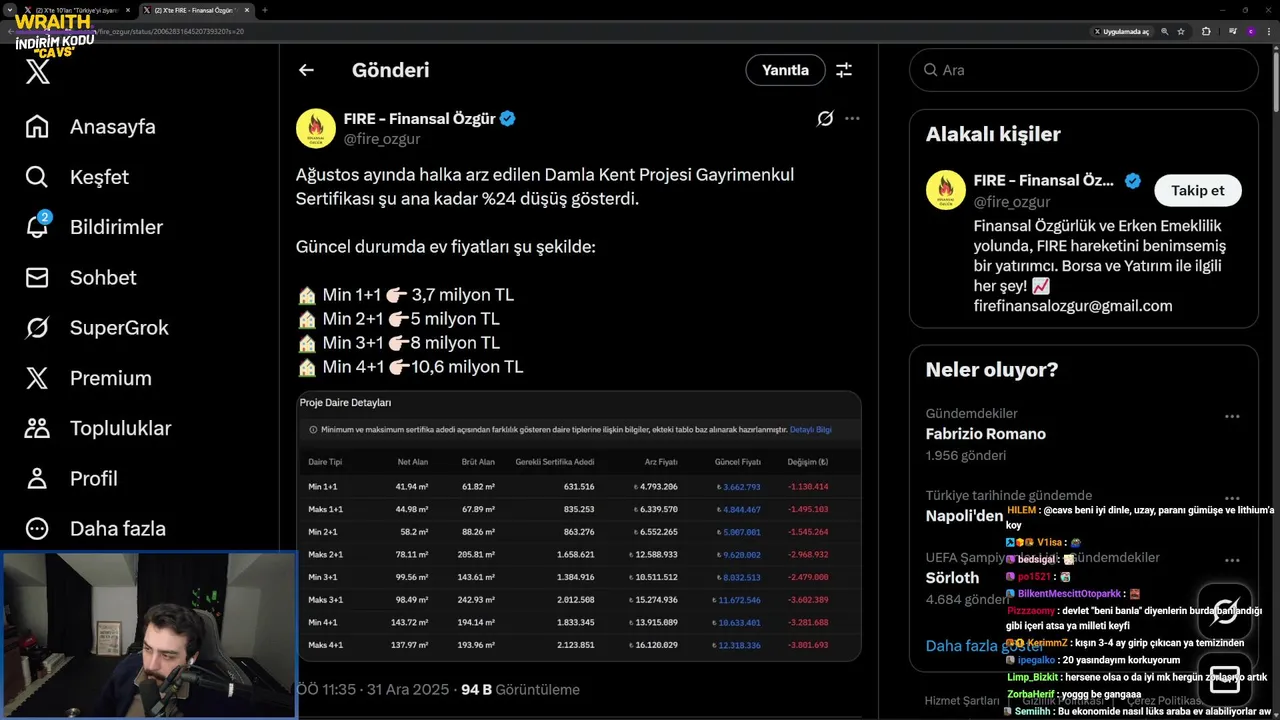Screen dimensions: 1280x720
Task: Focus the Ara search field
Action: pos(1083,70)
